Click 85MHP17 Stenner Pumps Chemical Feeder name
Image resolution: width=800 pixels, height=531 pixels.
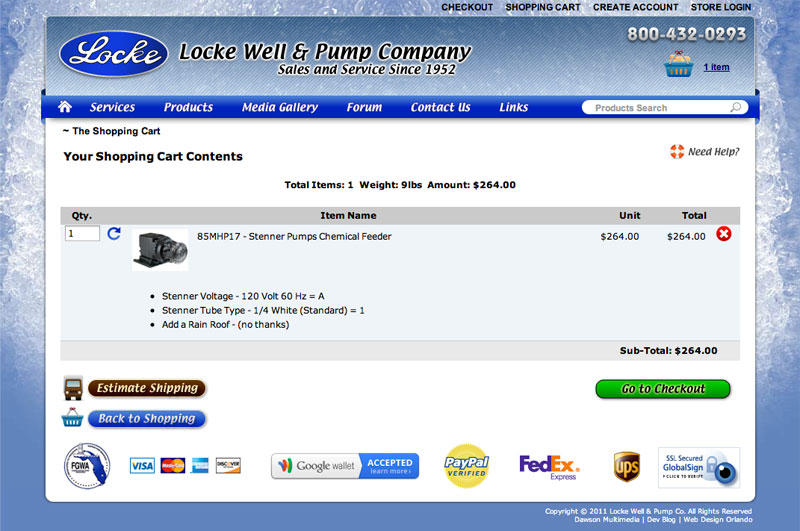click(294, 236)
